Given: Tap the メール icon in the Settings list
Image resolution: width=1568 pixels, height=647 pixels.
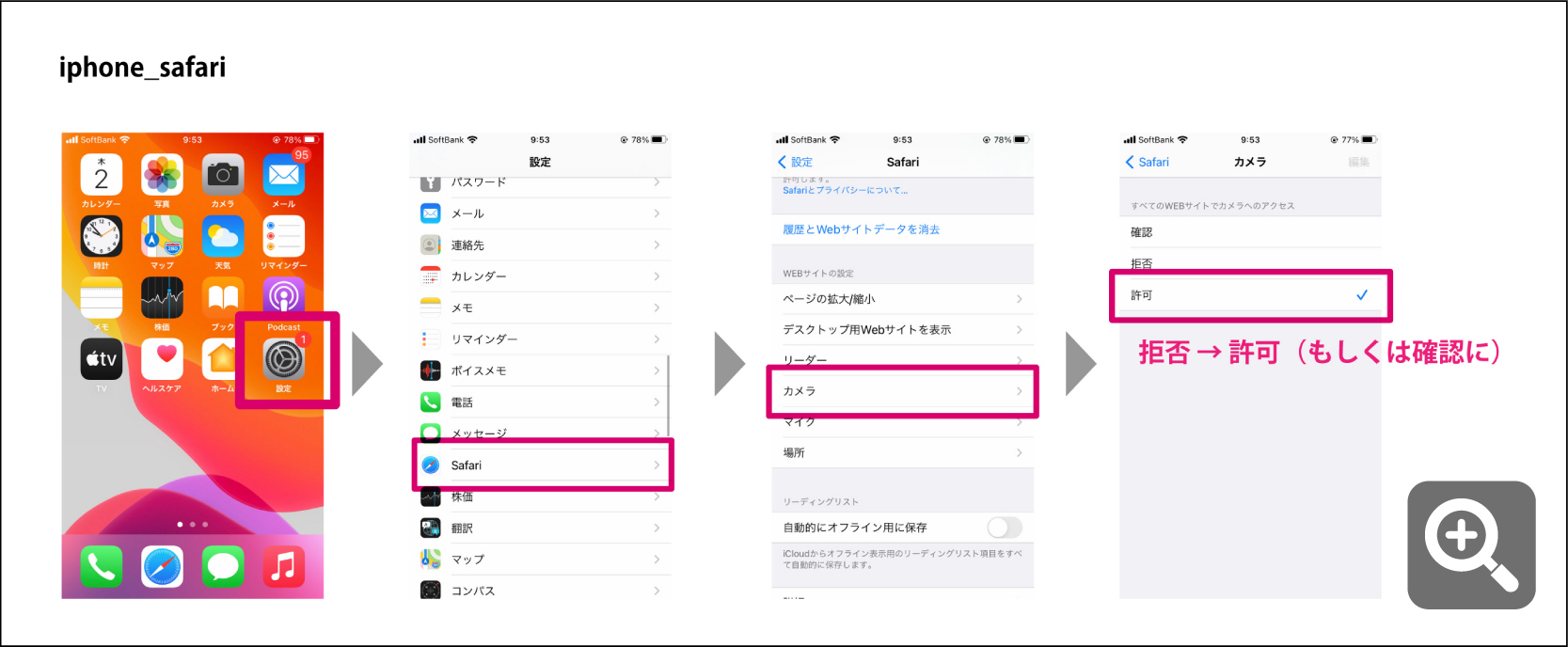Looking at the screenshot, I should click(430, 213).
